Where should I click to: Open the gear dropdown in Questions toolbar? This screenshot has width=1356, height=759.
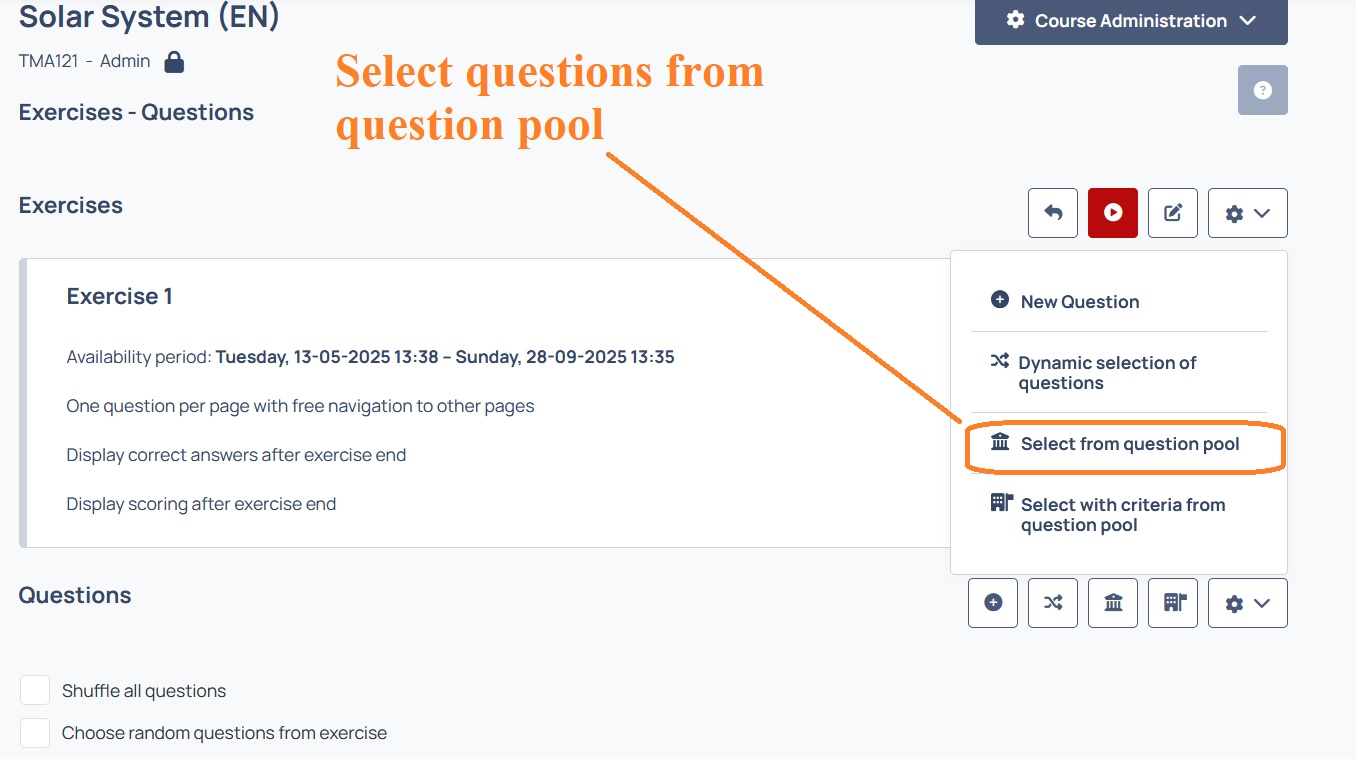(x=1248, y=603)
